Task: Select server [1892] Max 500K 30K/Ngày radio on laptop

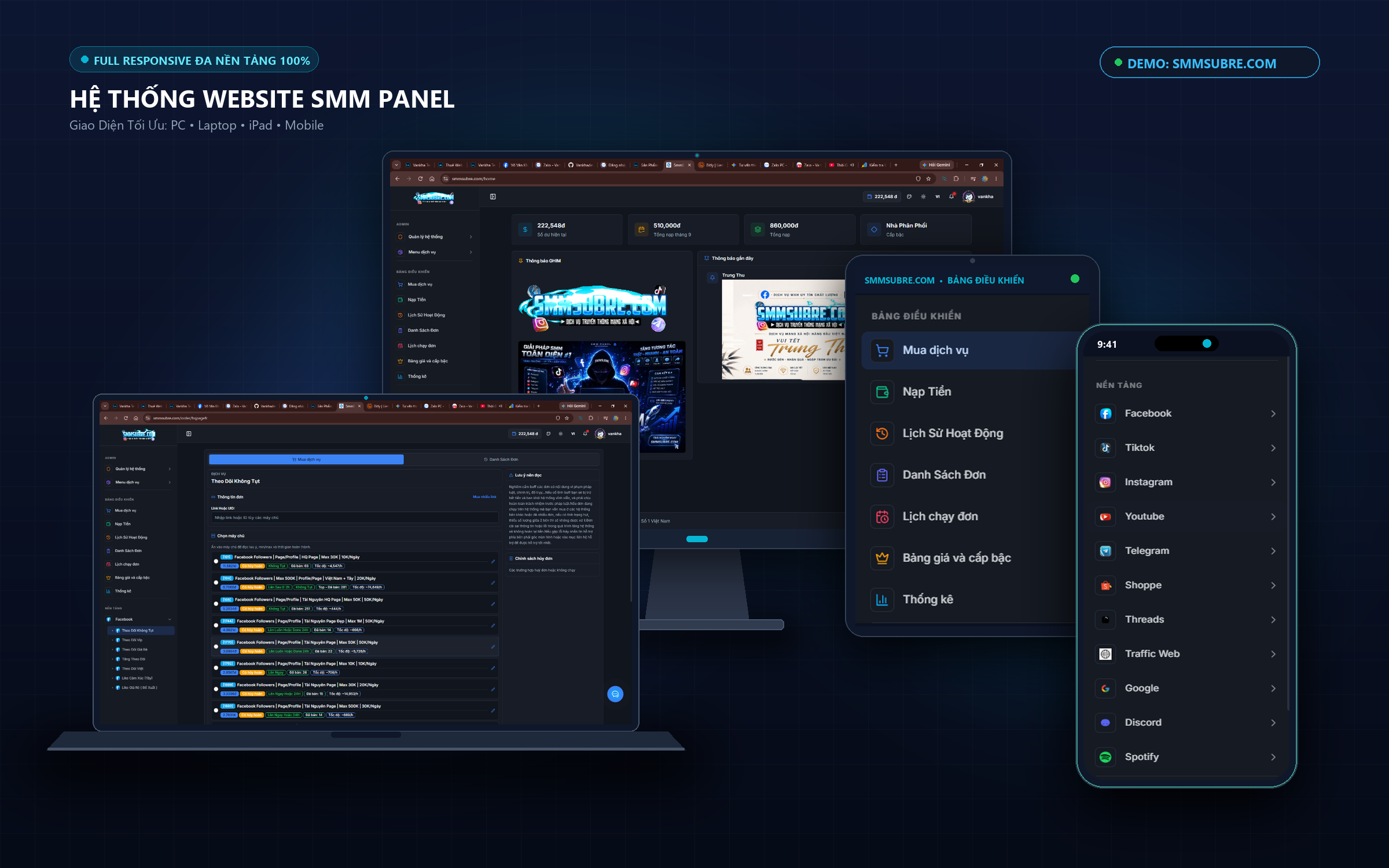Action: point(216,711)
